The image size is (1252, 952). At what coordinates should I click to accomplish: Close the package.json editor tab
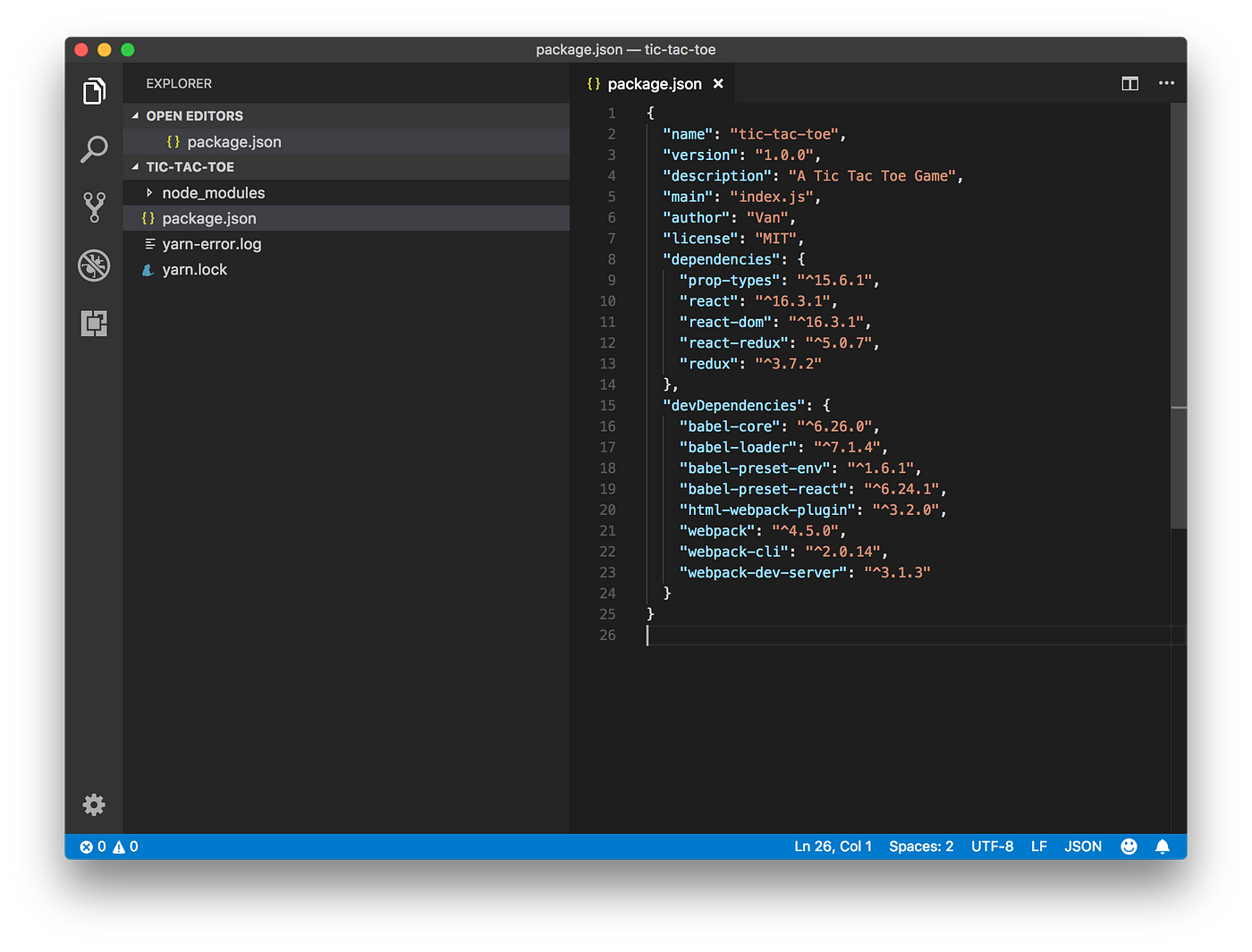click(718, 84)
